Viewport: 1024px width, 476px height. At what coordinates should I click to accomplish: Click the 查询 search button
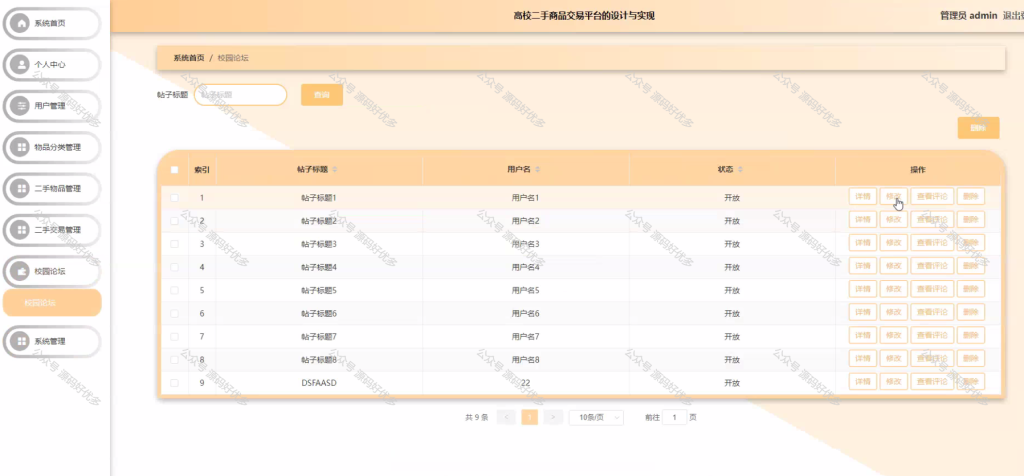click(322, 95)
